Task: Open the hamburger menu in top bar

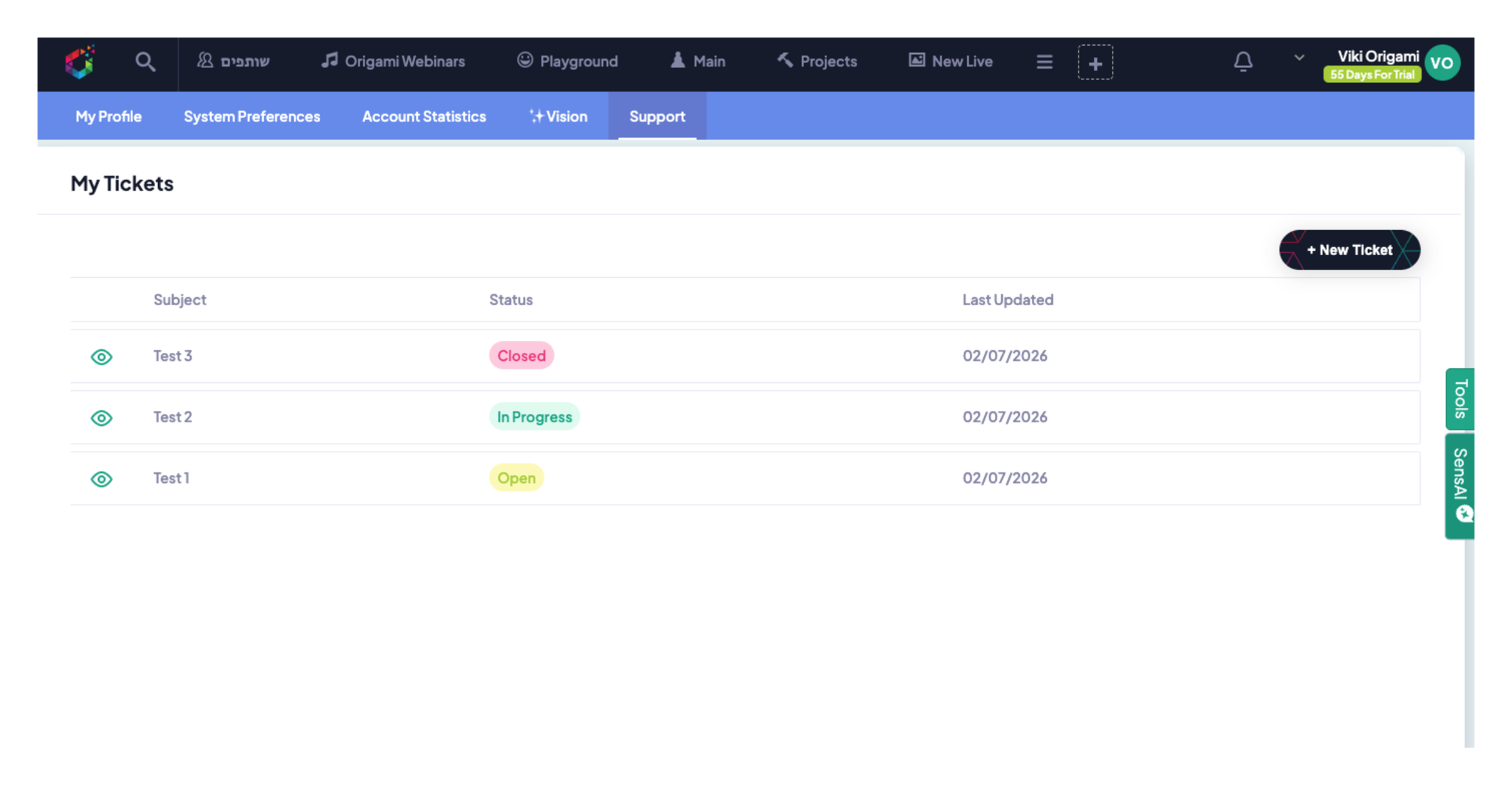Action: (x=1044, y=62)
